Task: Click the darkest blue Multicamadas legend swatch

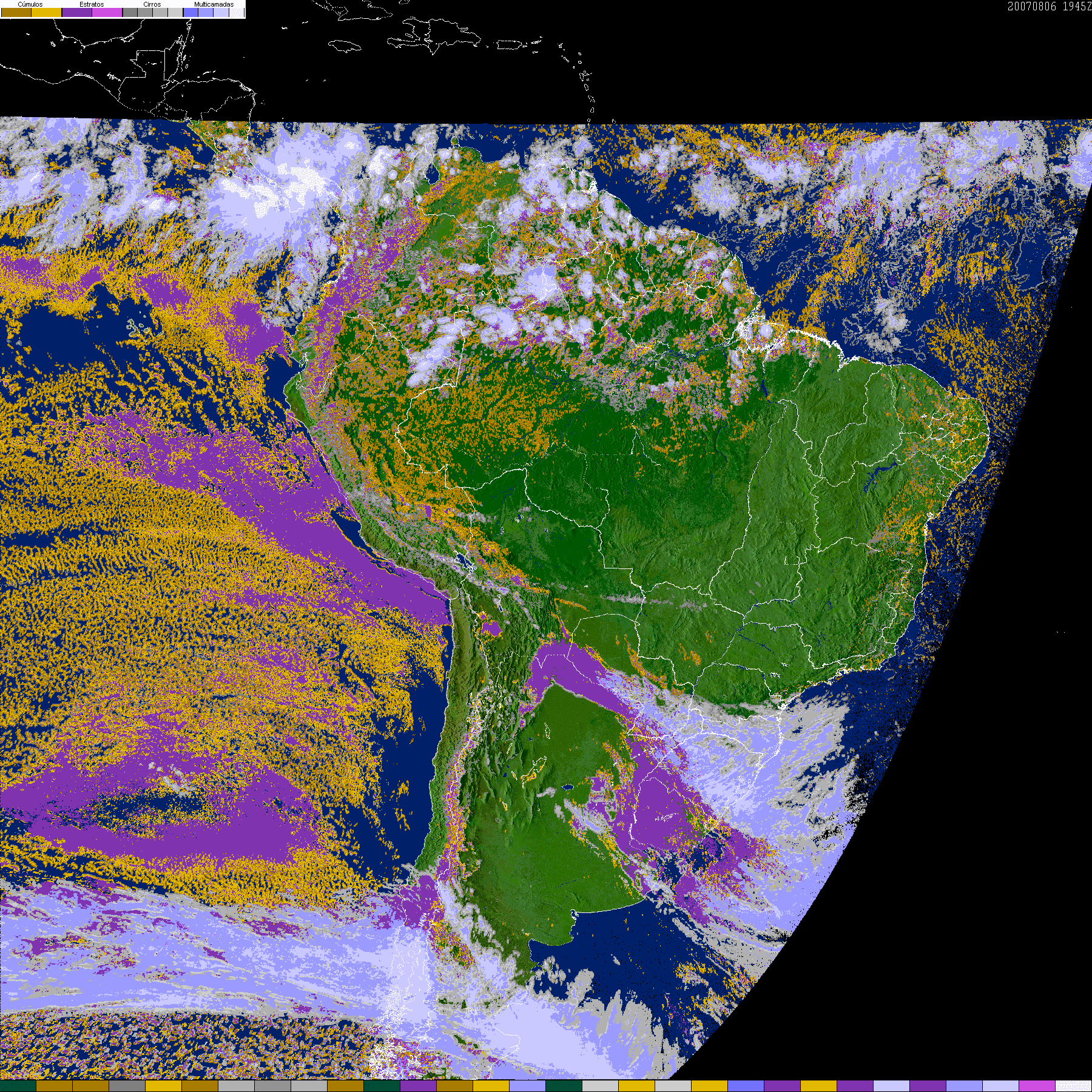Action: 190,12
